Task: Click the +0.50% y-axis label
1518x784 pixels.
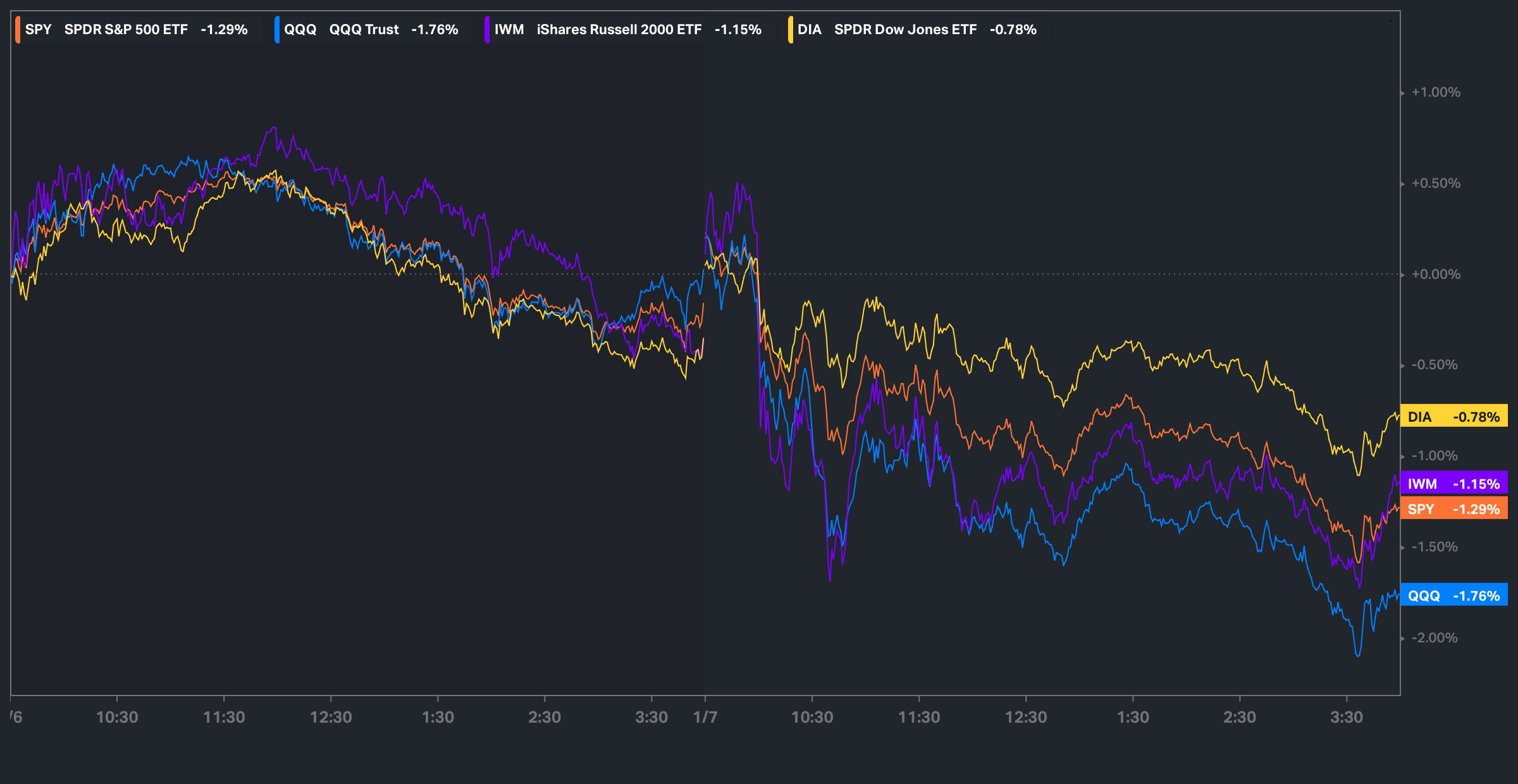Action: coord(1436,183)
